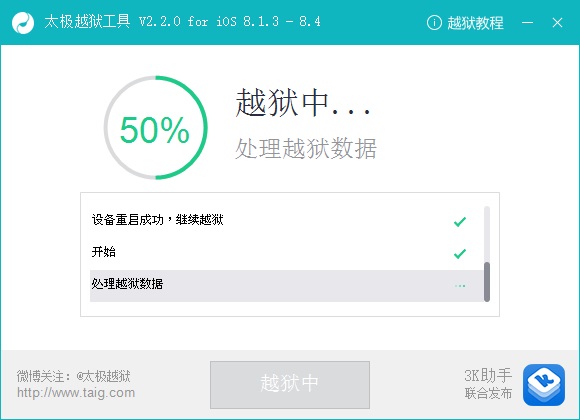The width and height of the screenshot is (580, 420).
Task: Click the log list scrollbar thumb
Action: tap(487, 282)
